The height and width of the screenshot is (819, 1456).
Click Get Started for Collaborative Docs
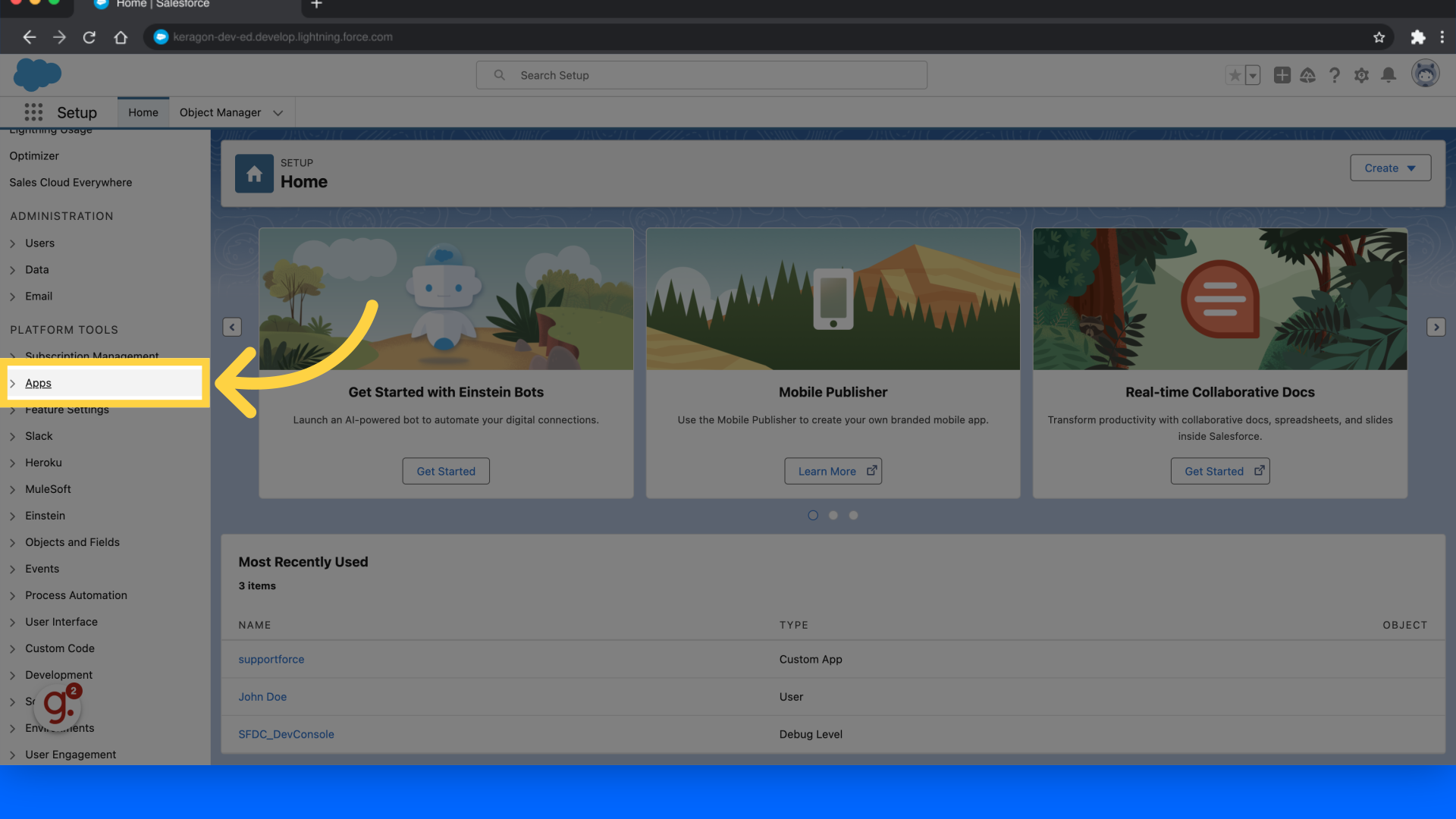pos(1220,471)
